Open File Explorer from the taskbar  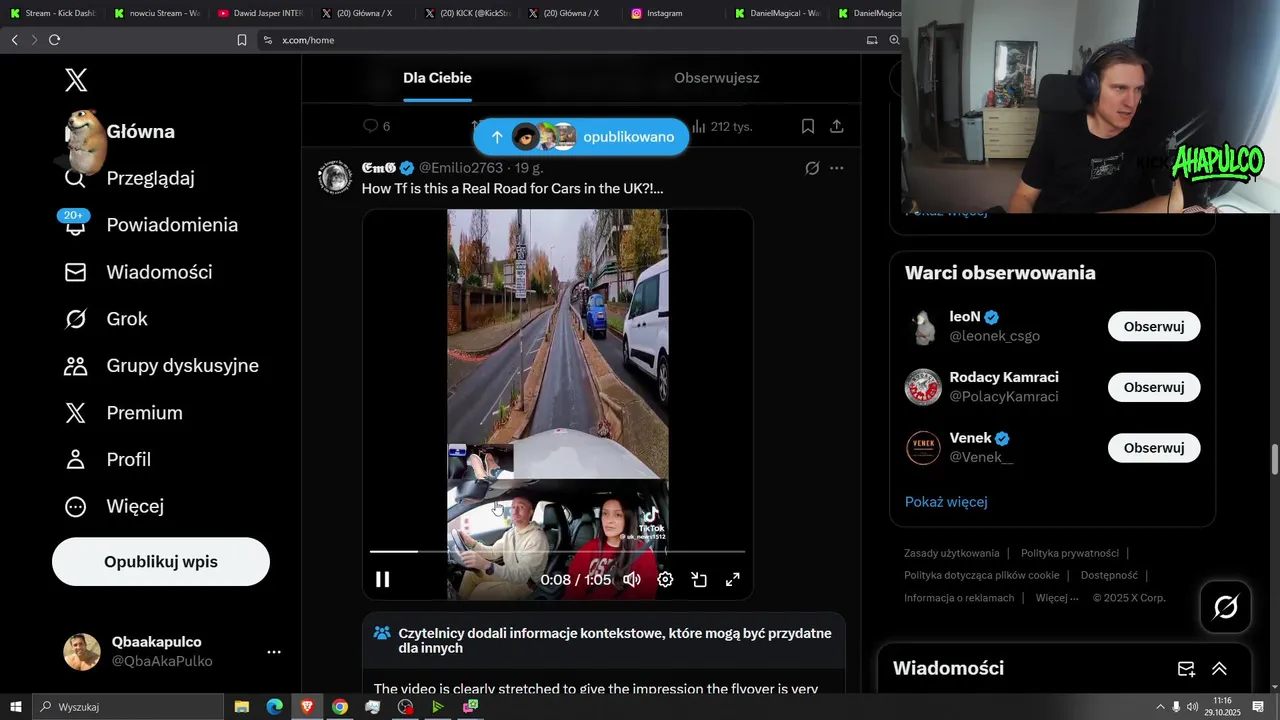(x=242, y=707)
